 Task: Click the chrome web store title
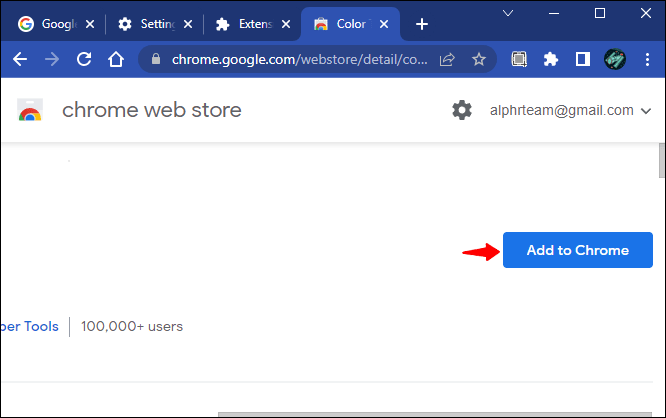(152, 110)
